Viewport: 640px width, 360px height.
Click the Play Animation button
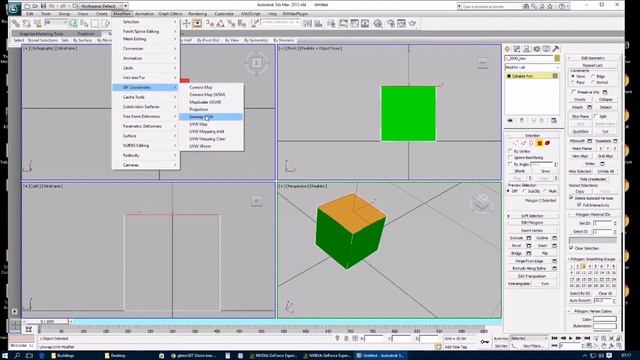click(x=571, y=338)
